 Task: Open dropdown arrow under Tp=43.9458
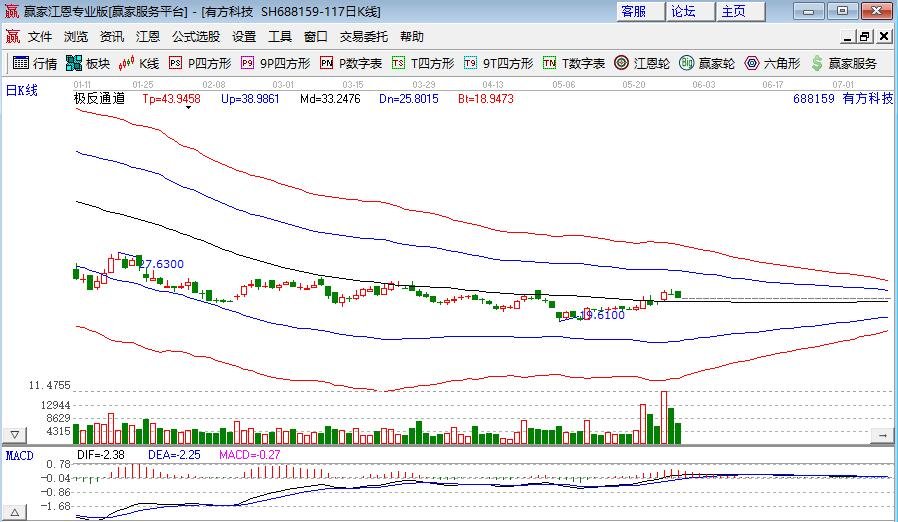[188, 108]
